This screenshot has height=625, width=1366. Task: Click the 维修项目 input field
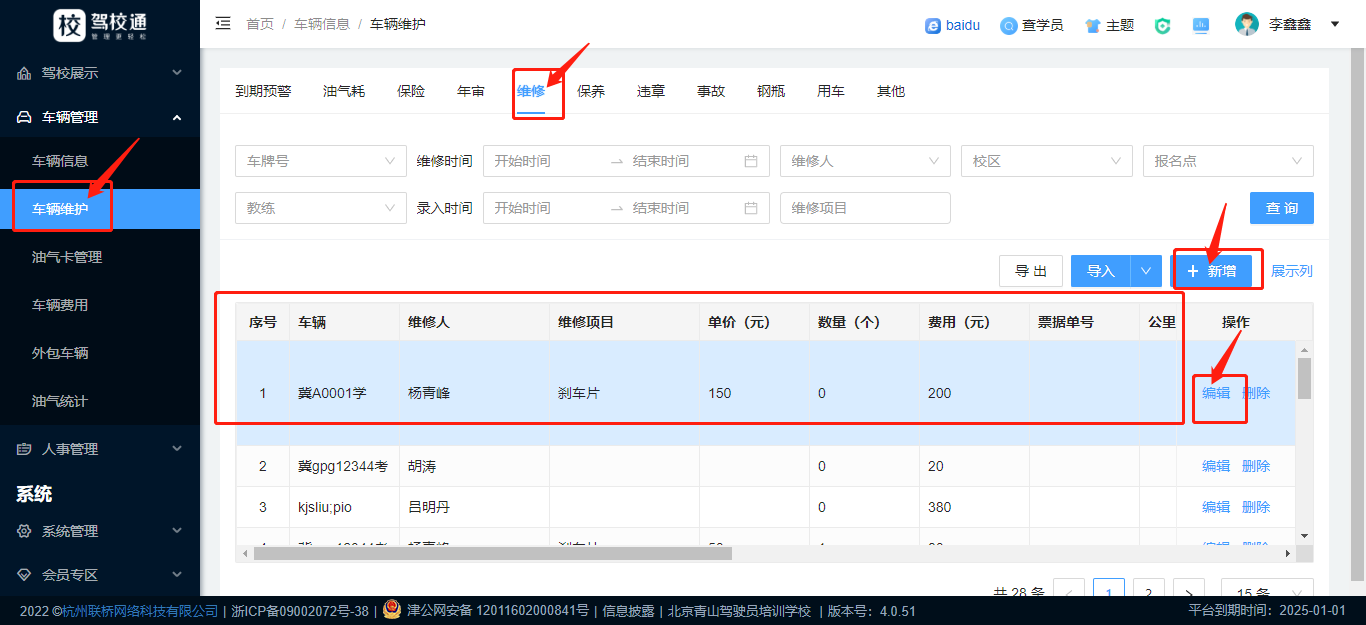865,208
